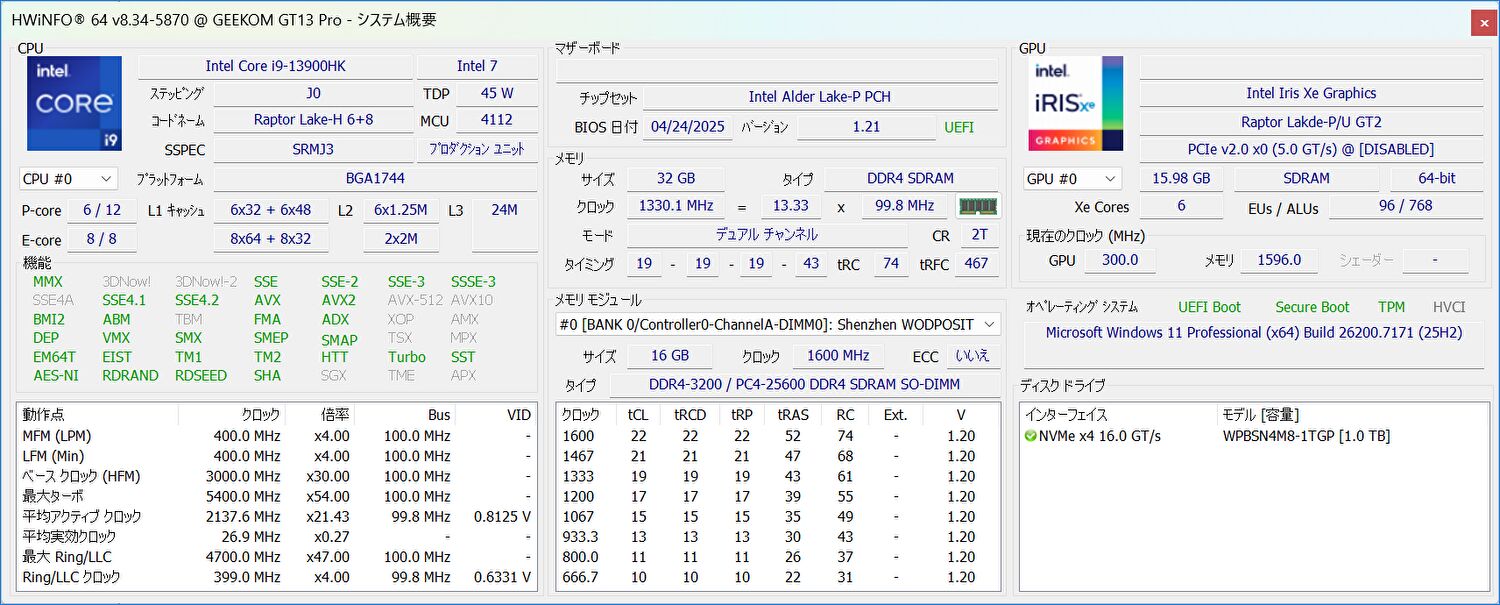Click the Windows 11 Professional OS text
1500x605 pixels.
(1253, 332)
